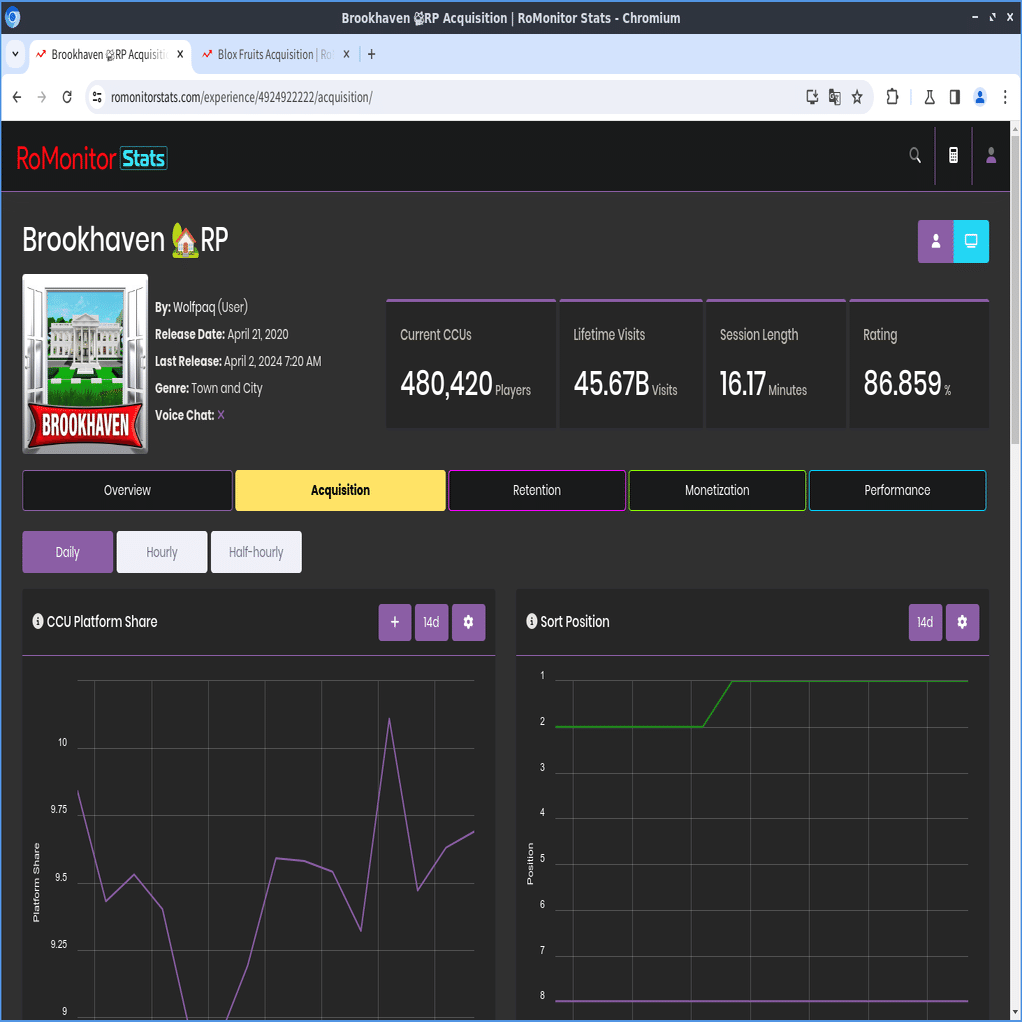Toggle the browser side panel
The image size is (1022, 1022).
[x=954, y=97]
